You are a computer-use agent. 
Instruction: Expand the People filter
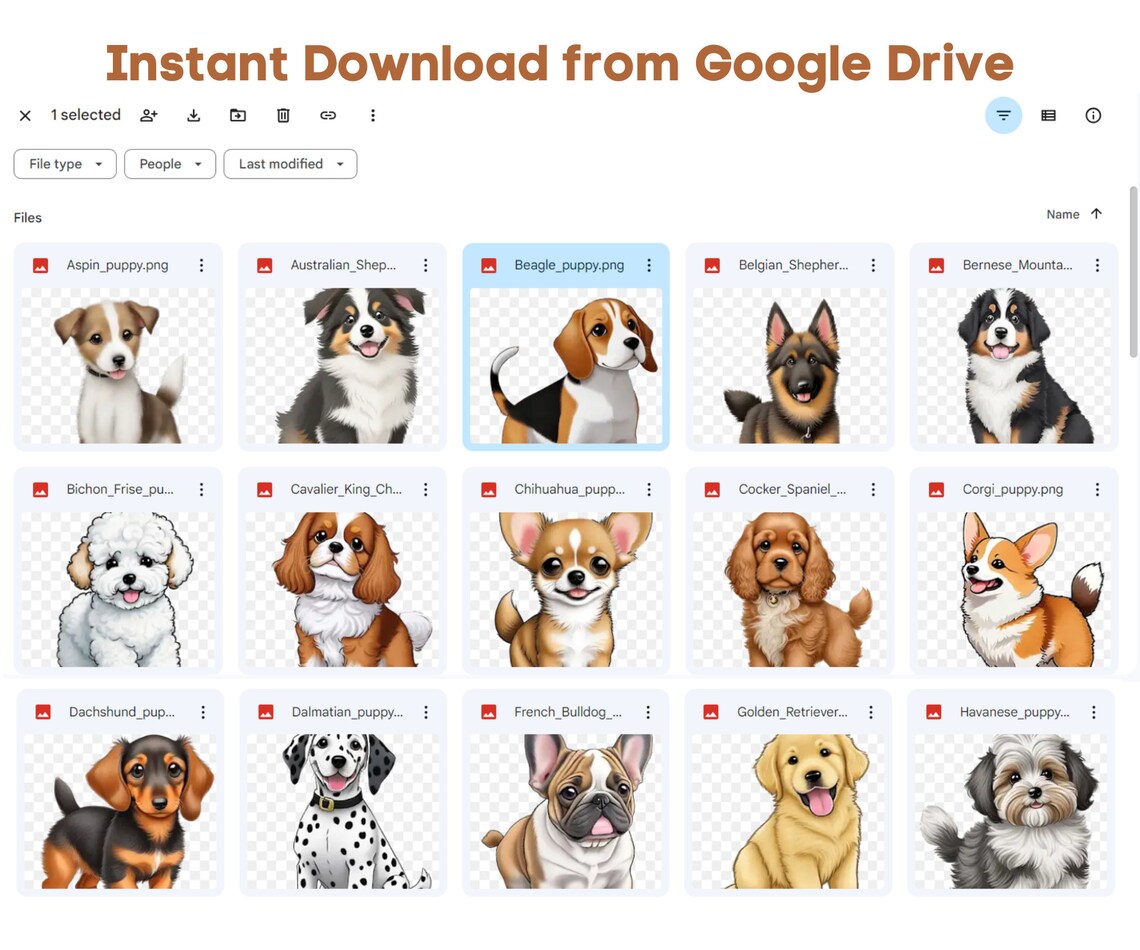click(x=169, y=164)
